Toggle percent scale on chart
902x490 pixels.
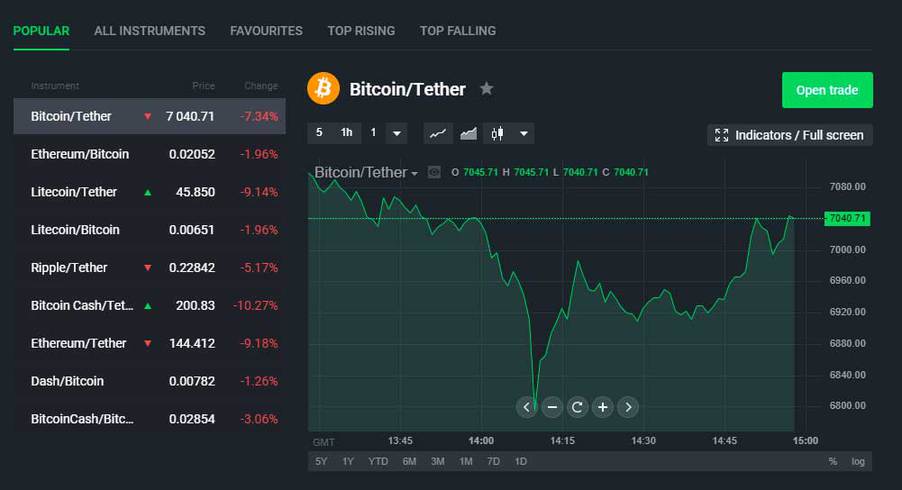[832, 461]
